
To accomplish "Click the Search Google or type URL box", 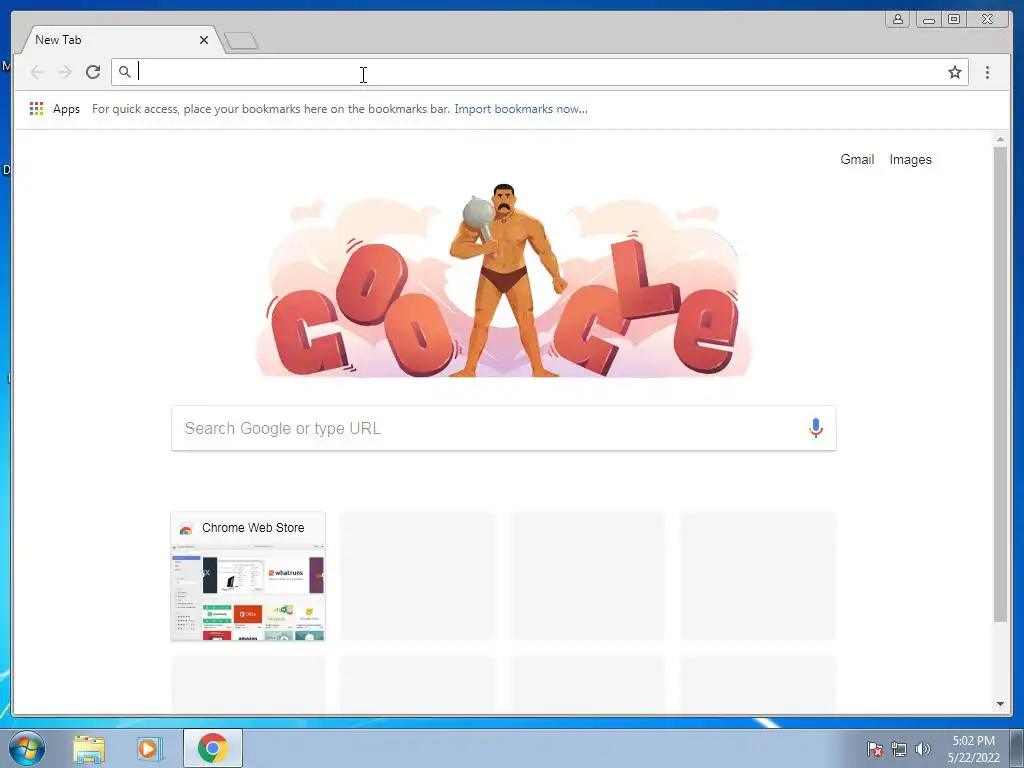I will pyautogui.click(x=504, y=428).
